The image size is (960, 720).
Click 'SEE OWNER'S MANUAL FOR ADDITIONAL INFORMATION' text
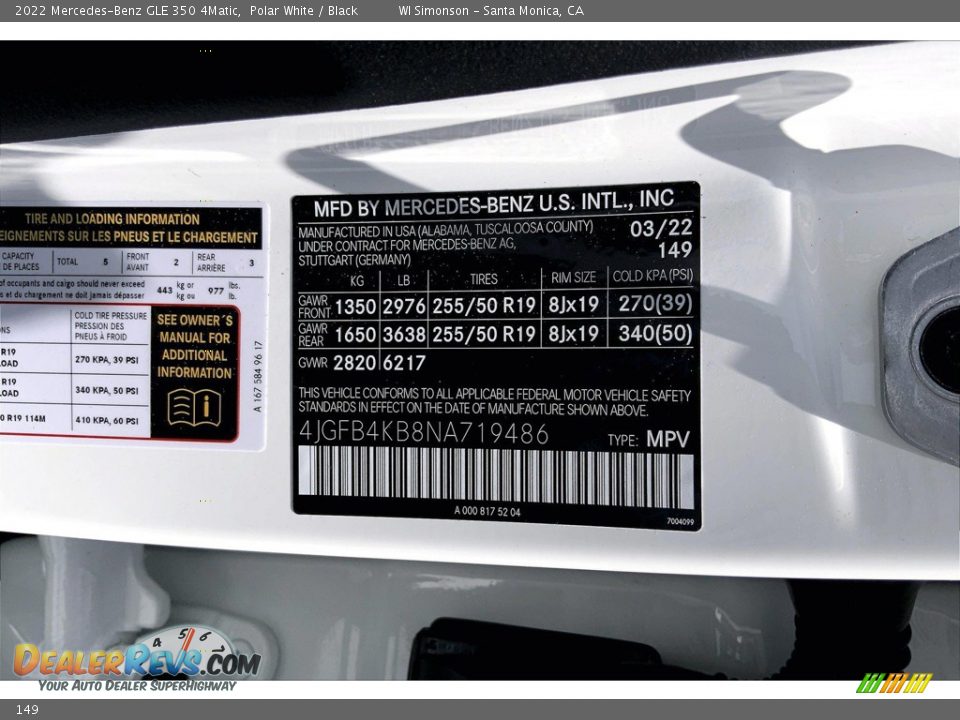[x=195, y=346]
